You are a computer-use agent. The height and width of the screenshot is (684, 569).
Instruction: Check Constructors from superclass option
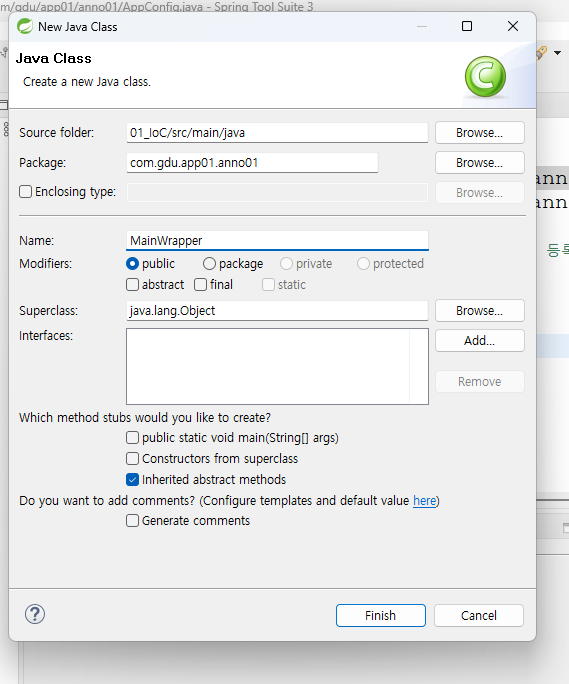pyautogui.click(x=132, y=458)
